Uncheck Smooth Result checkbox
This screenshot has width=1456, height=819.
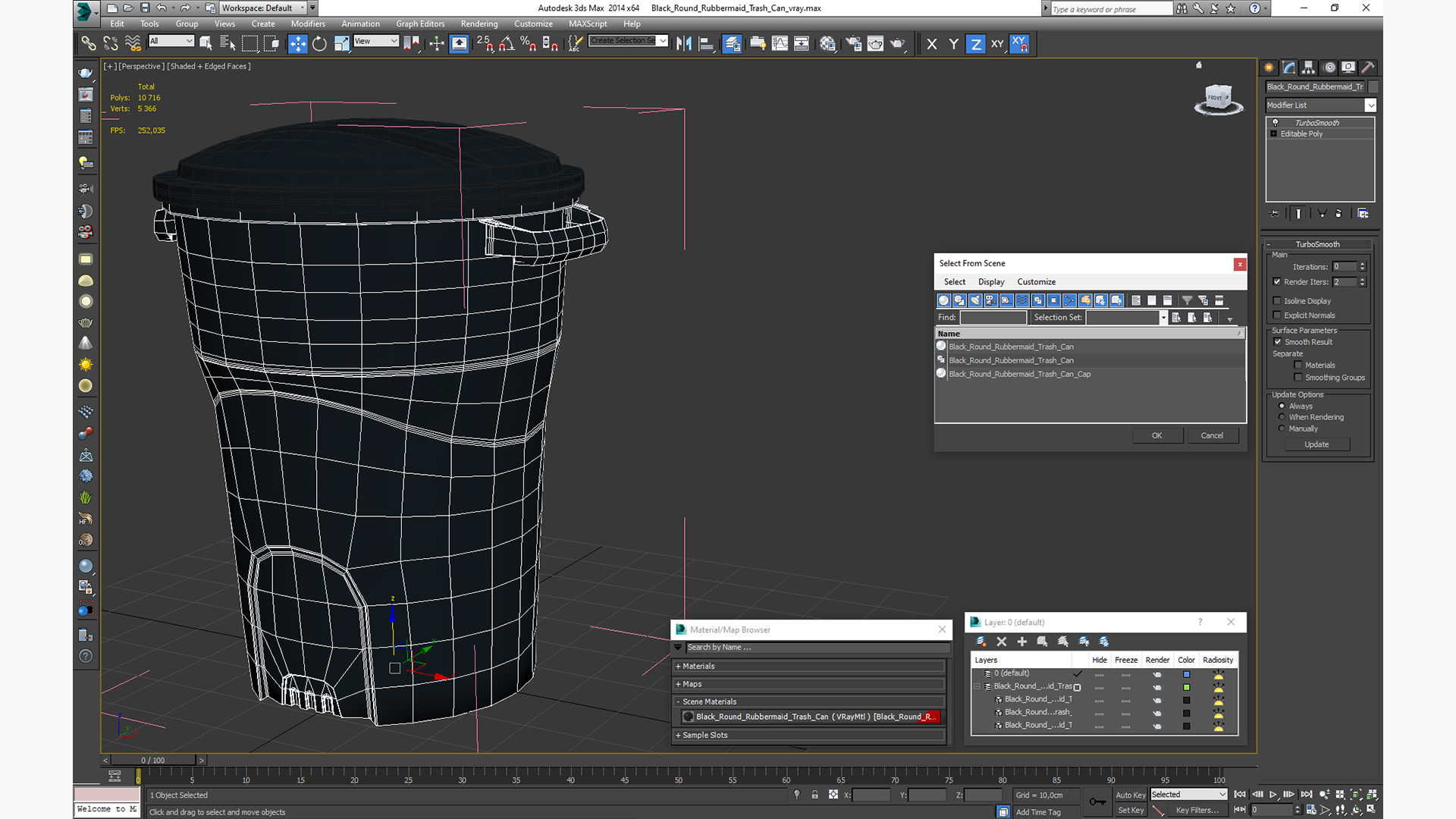click(1278, 342)
